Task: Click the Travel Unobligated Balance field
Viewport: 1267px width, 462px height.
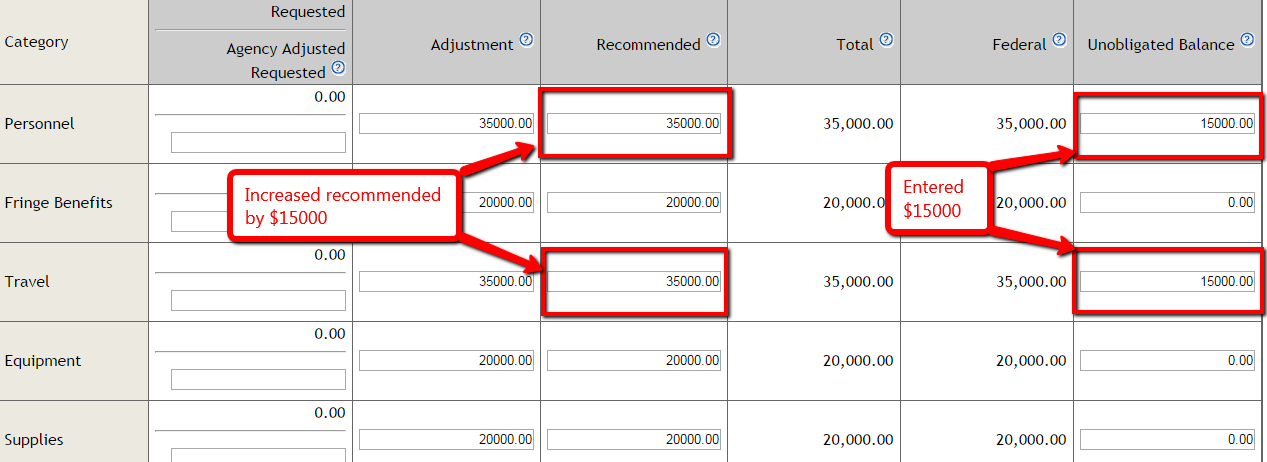Action: click(x=1167, y=281)
